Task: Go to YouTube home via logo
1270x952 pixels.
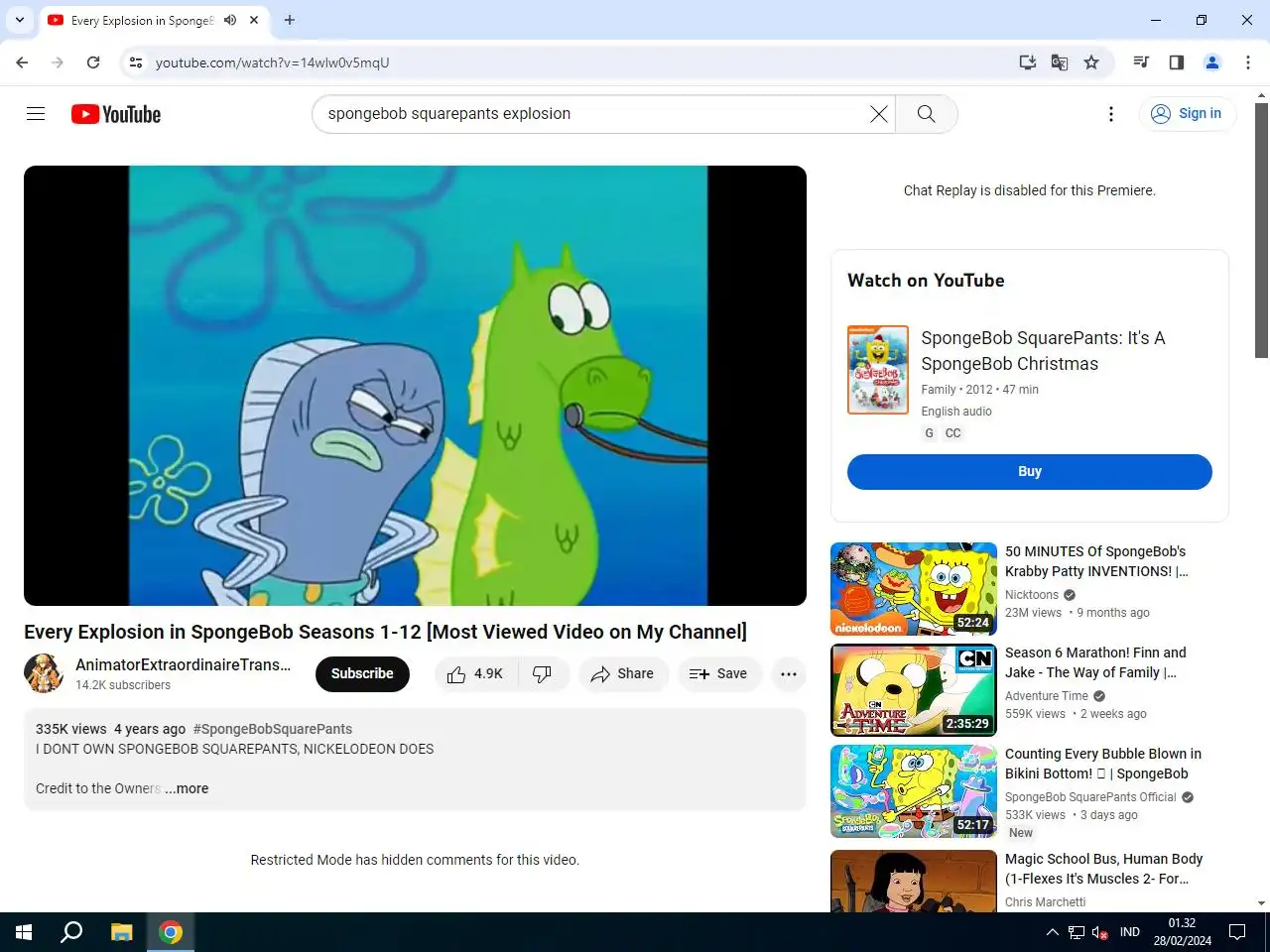Action: click(x=116, y=114)
